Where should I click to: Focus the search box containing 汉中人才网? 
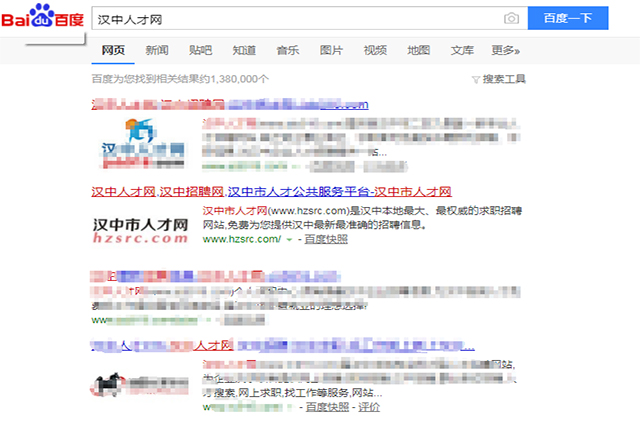tap(309, 18)
